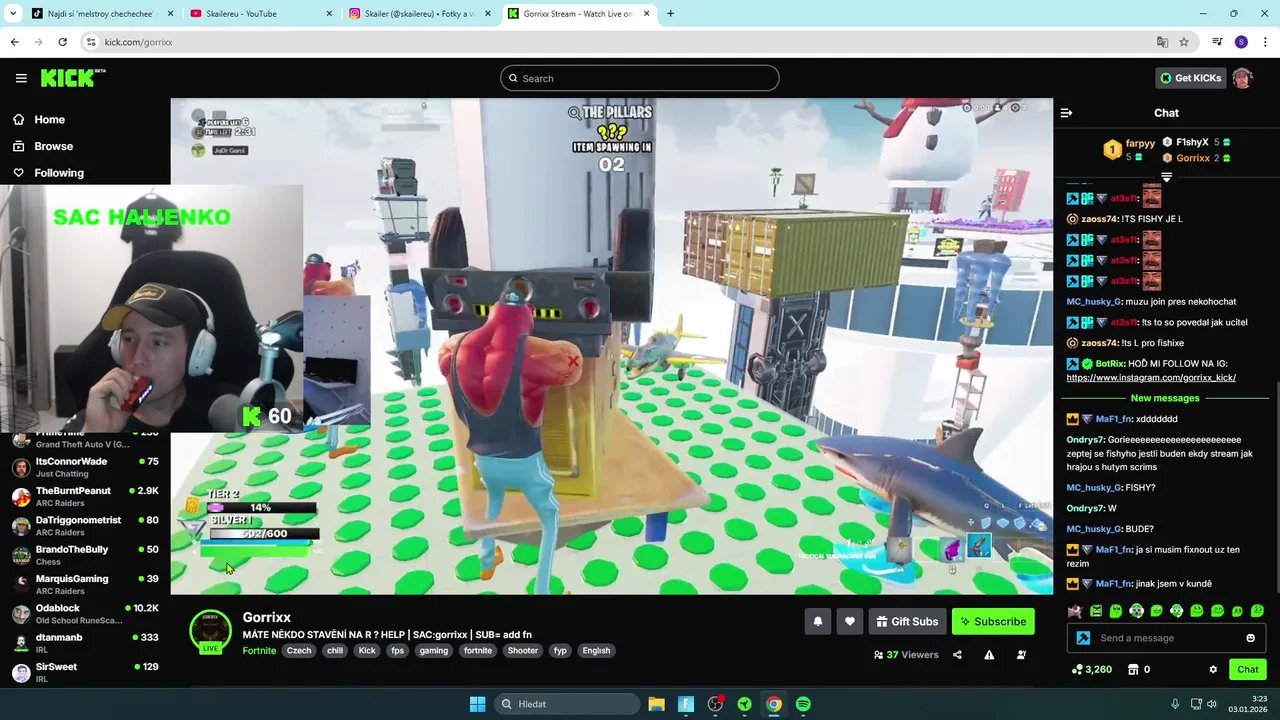The image size is (1280, 720).
Task: Send message with the Chat button
Action: [1247, 669]
